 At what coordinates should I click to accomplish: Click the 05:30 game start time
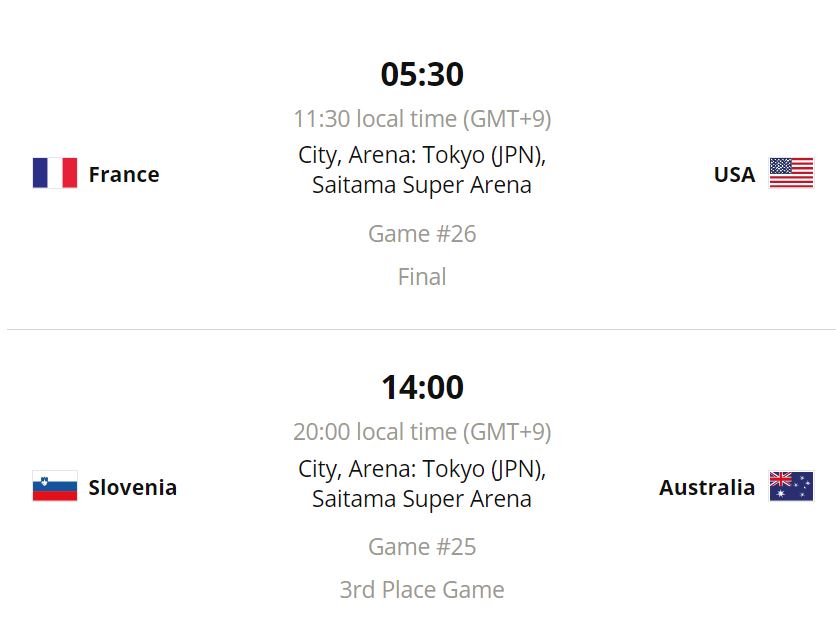point(422,75)
